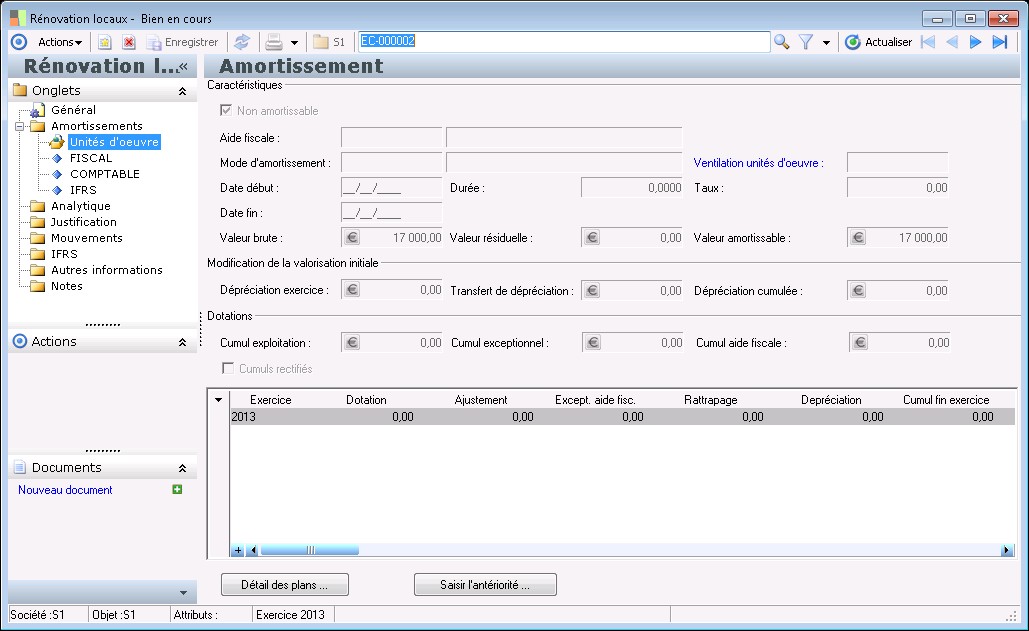Image resolution: width=1029 pixels, height=631 pixels.
Task: Click the refresh arrows toolbar icon
Action: coord(242,42)
